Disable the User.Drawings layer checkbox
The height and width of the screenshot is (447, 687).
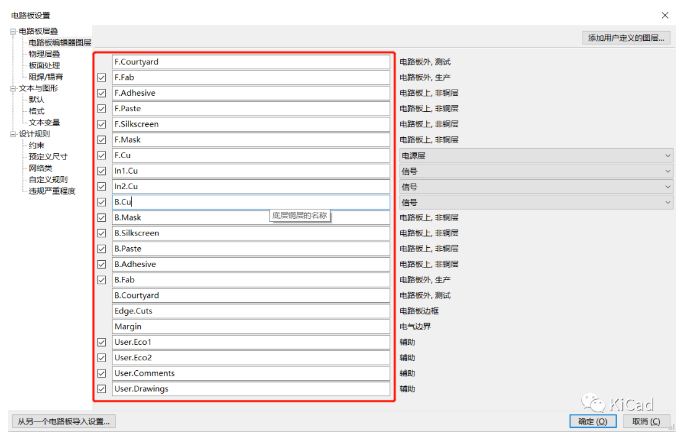pyautogui.click(x=102, y=389)
